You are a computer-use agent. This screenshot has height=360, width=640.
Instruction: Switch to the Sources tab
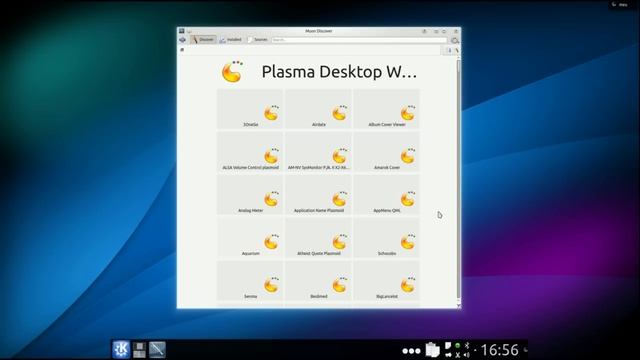click(258, 40)
